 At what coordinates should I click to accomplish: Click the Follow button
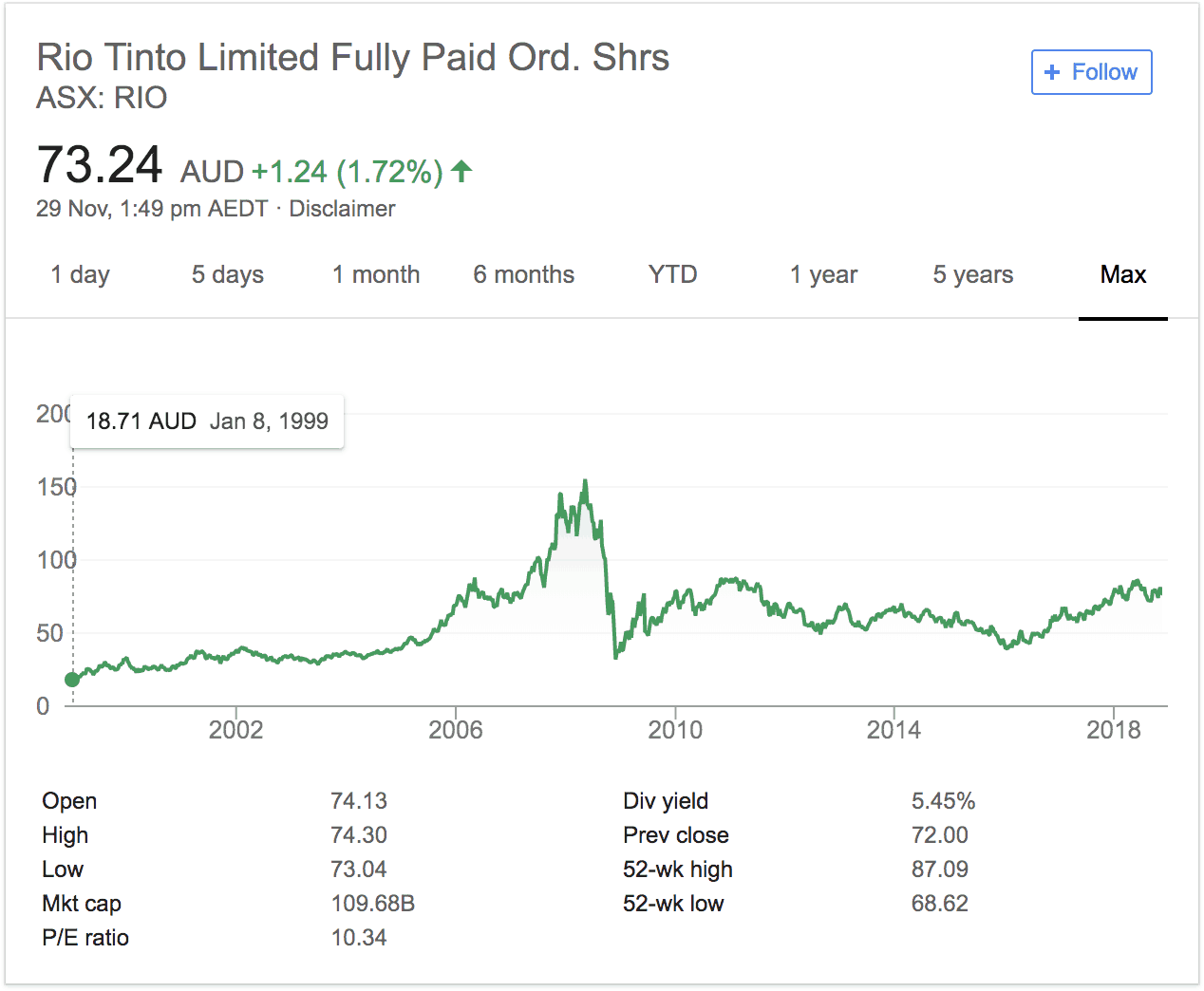click(1091, 72)
